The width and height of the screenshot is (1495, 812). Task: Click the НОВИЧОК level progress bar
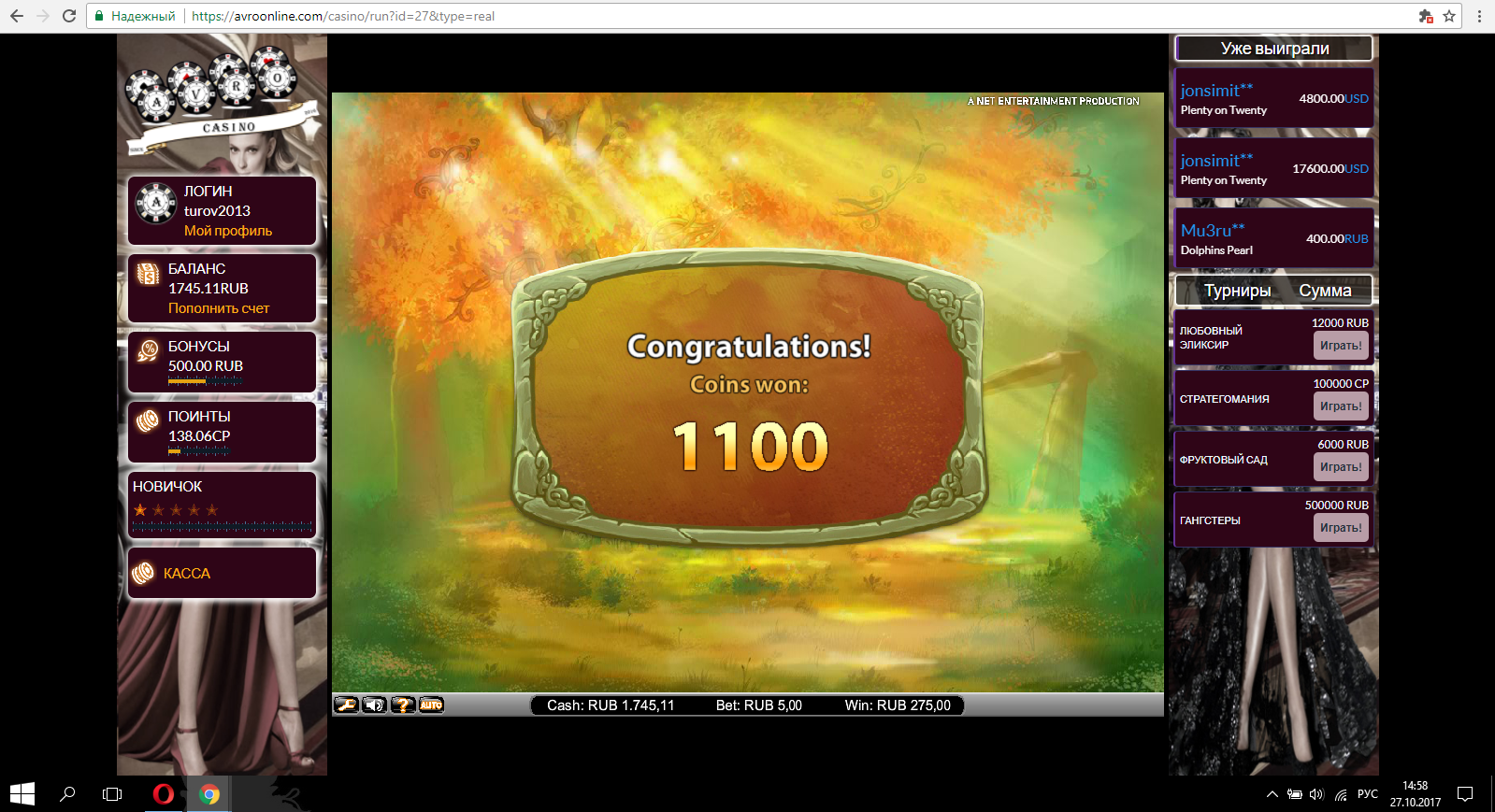223,527
